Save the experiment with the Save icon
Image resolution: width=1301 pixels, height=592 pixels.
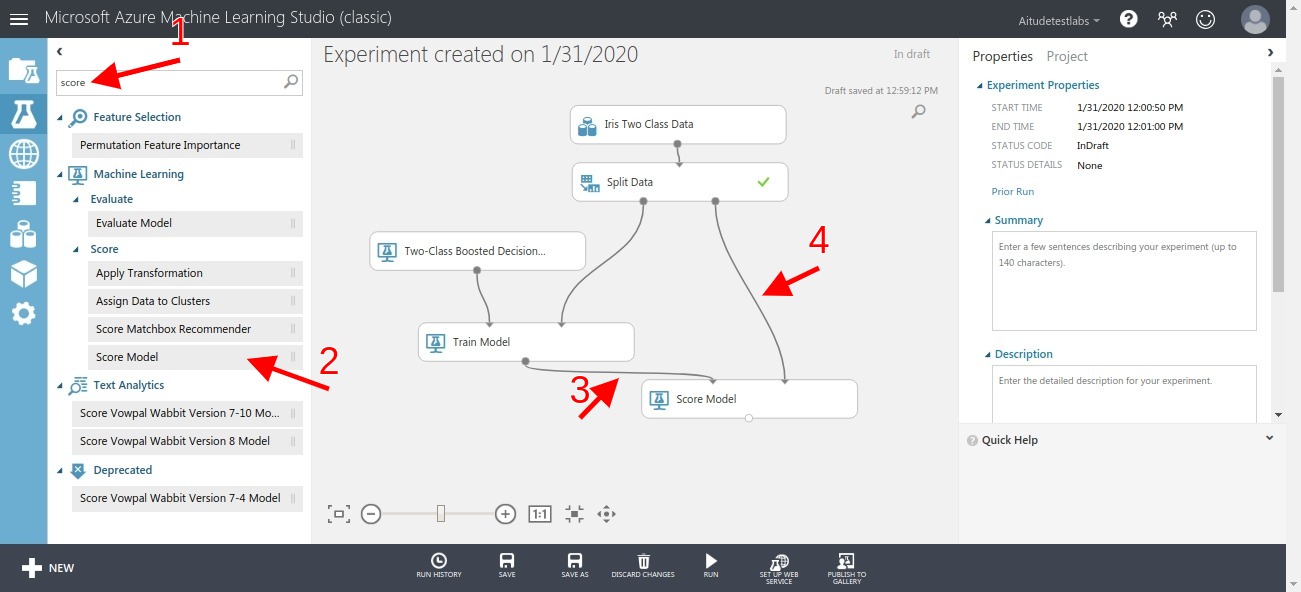pos(506,566)
